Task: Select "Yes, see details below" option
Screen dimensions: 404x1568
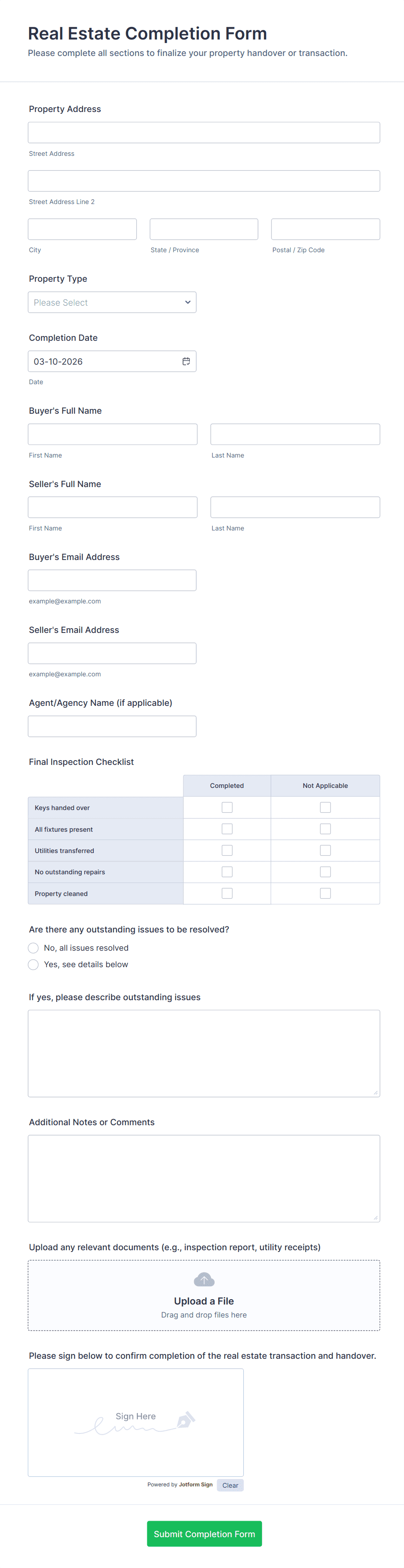Action: 33,964
